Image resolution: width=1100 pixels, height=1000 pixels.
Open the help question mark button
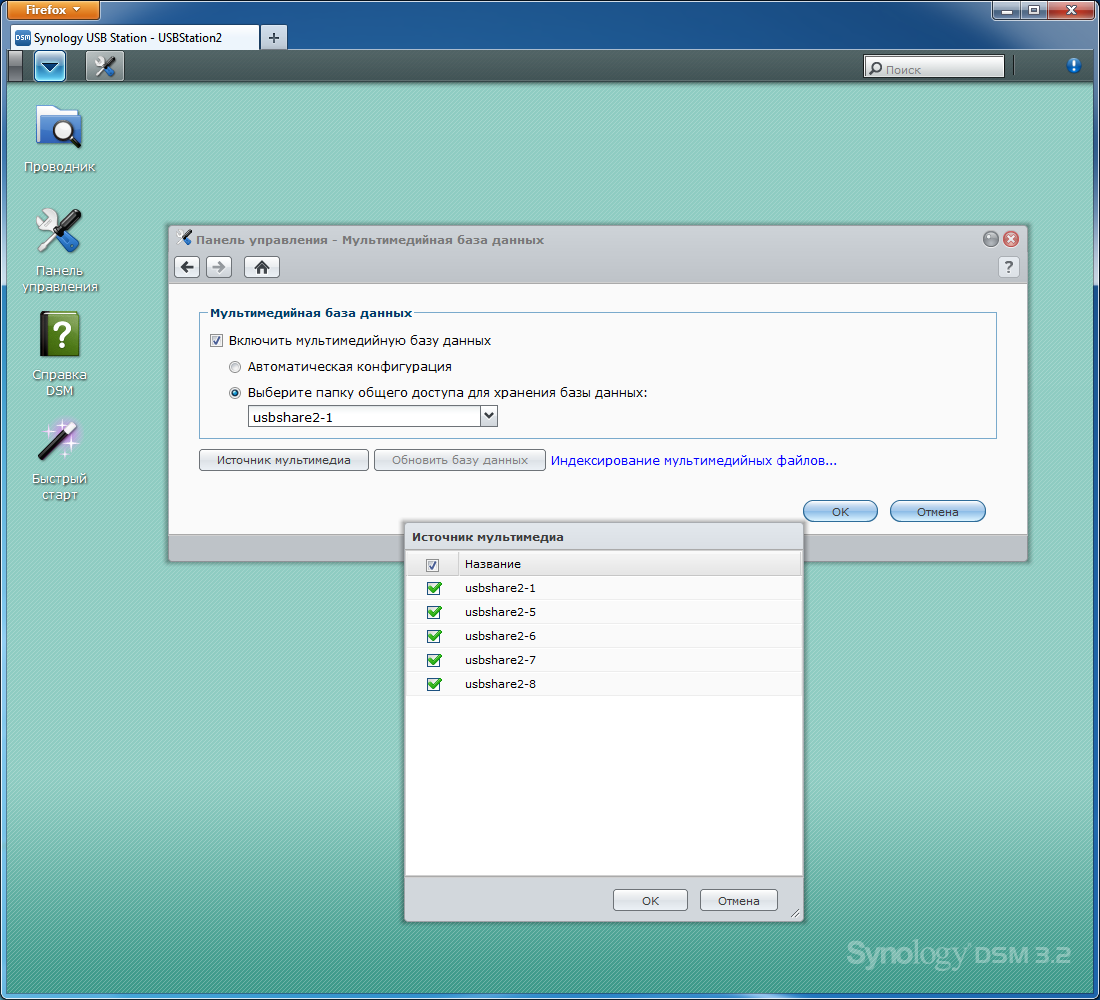click(x=1008, y=267)
